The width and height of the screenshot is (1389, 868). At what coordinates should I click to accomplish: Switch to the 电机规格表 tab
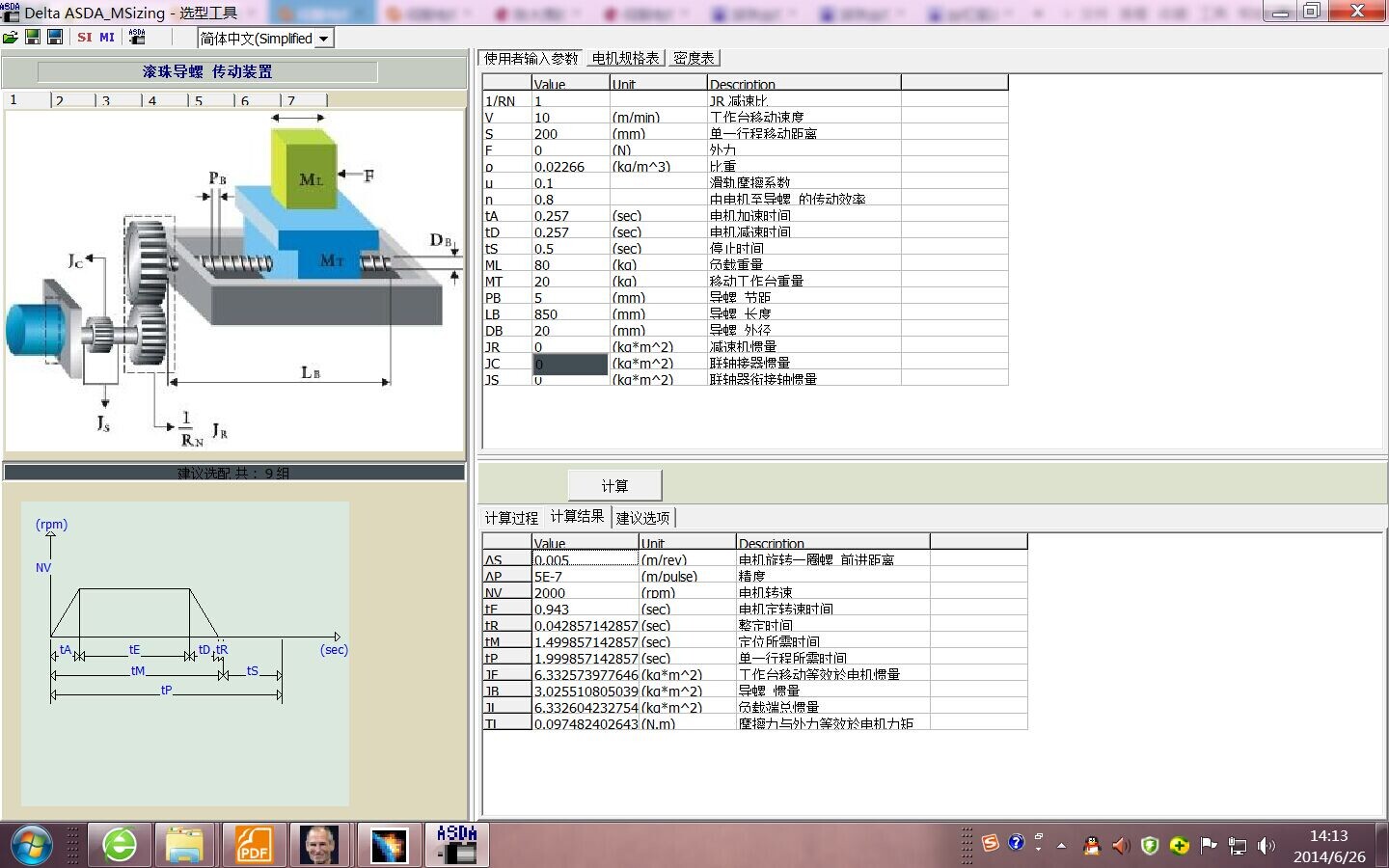(625, 59)
